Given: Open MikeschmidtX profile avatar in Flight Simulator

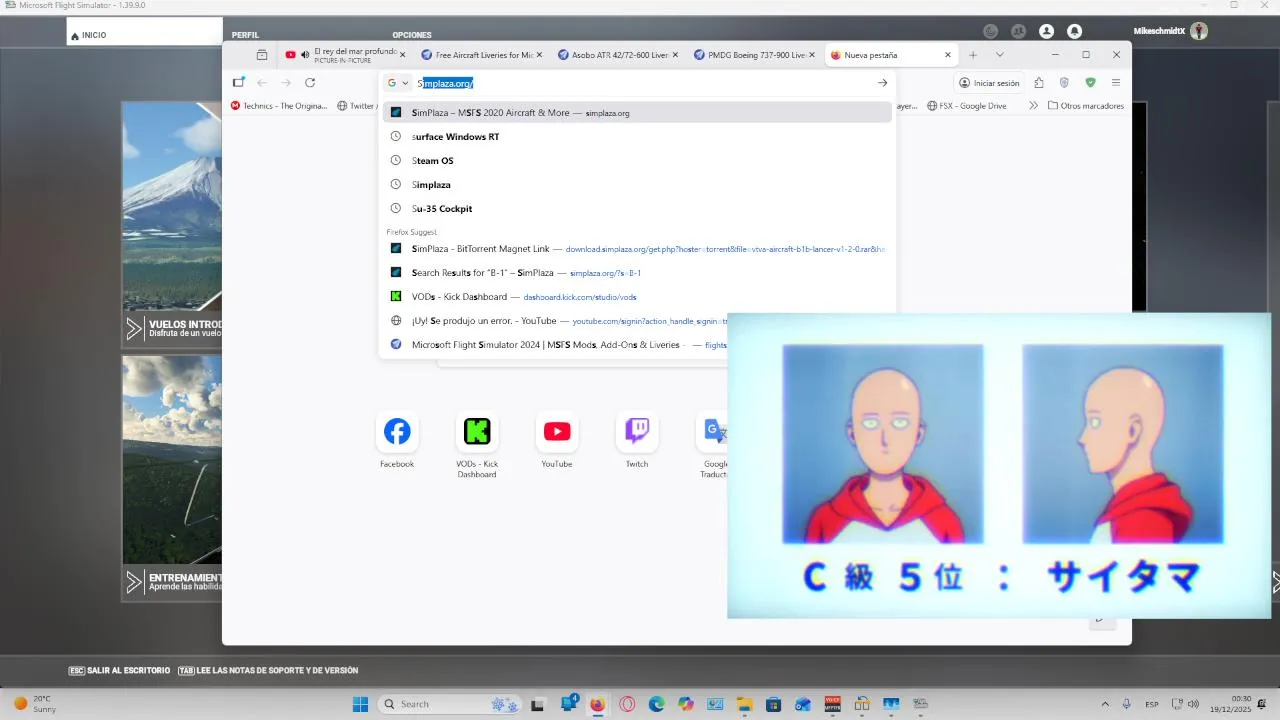Looking at the screenshot, I should click(1199, 31).
